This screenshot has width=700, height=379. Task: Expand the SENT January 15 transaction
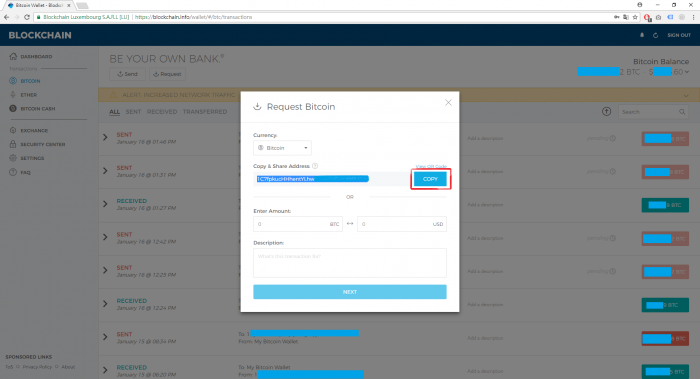point(105,337)
